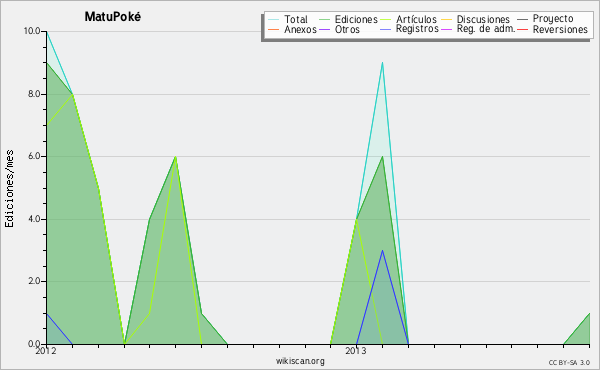Click the 10.0 y-axis label
This screenshot has height=370, width=600.
32,31
